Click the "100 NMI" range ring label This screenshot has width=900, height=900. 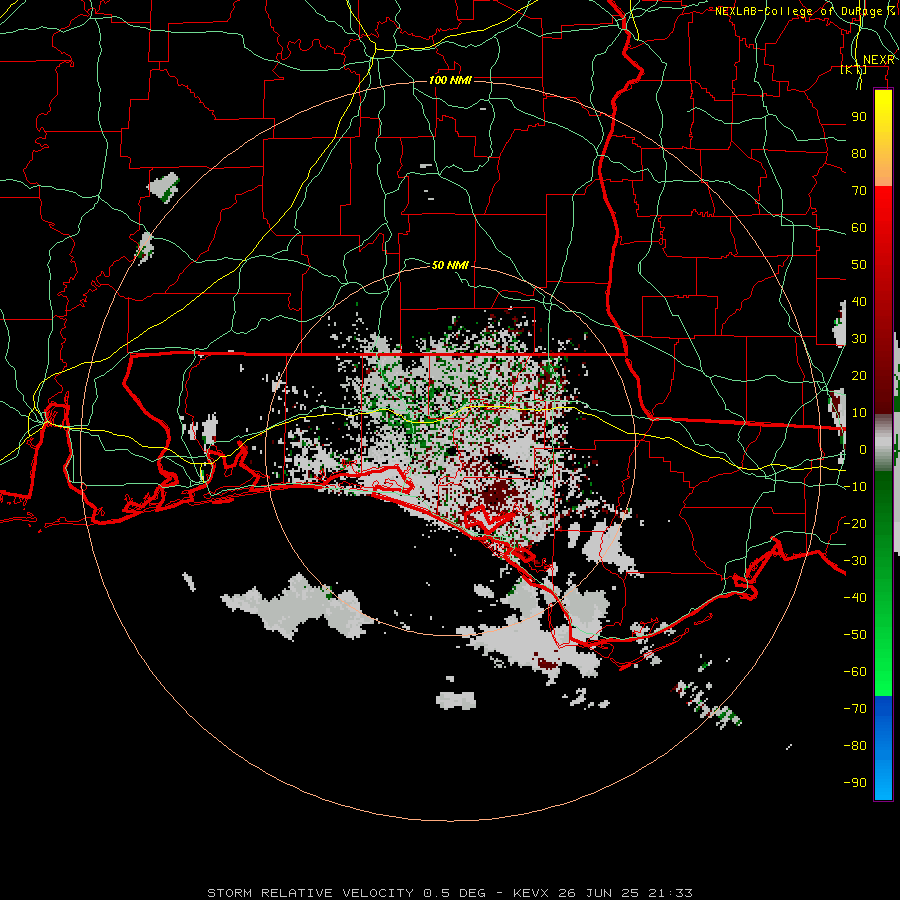[450, 80]
